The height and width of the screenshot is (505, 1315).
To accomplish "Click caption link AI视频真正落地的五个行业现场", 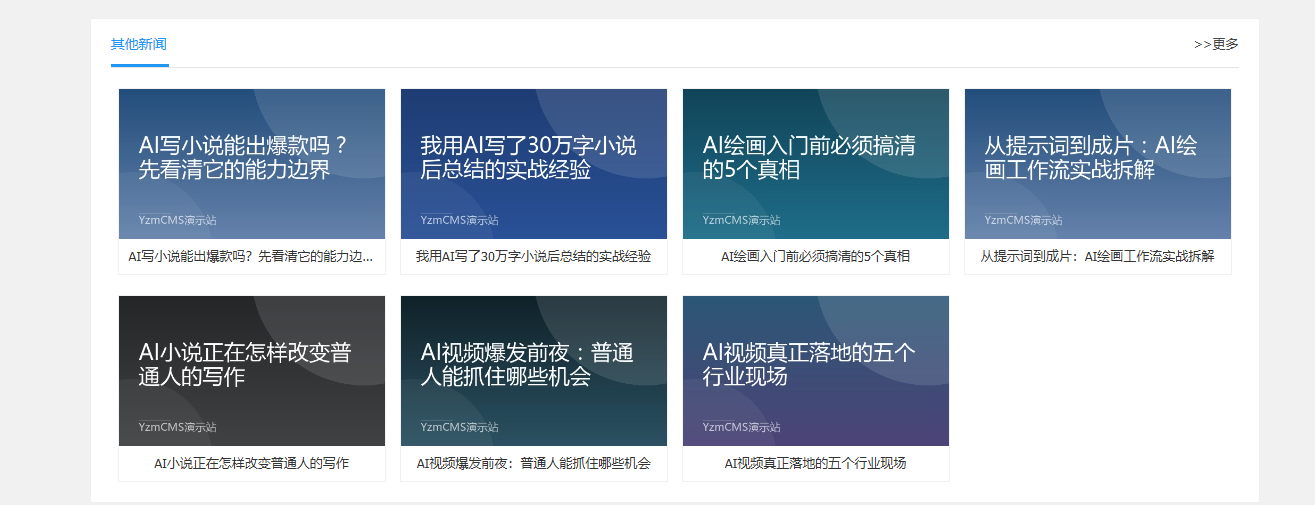I will [x=816, y=464].
